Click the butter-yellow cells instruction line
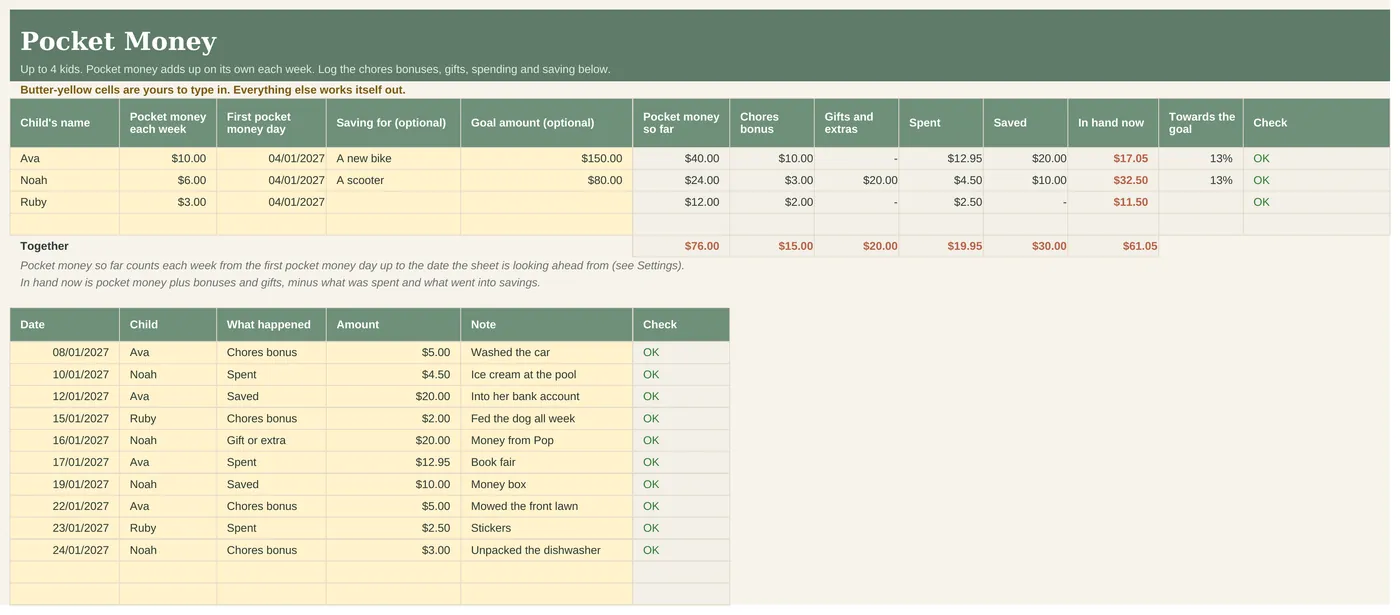The width and height of the screenshot is (1400, 615). tap(213, 90)
